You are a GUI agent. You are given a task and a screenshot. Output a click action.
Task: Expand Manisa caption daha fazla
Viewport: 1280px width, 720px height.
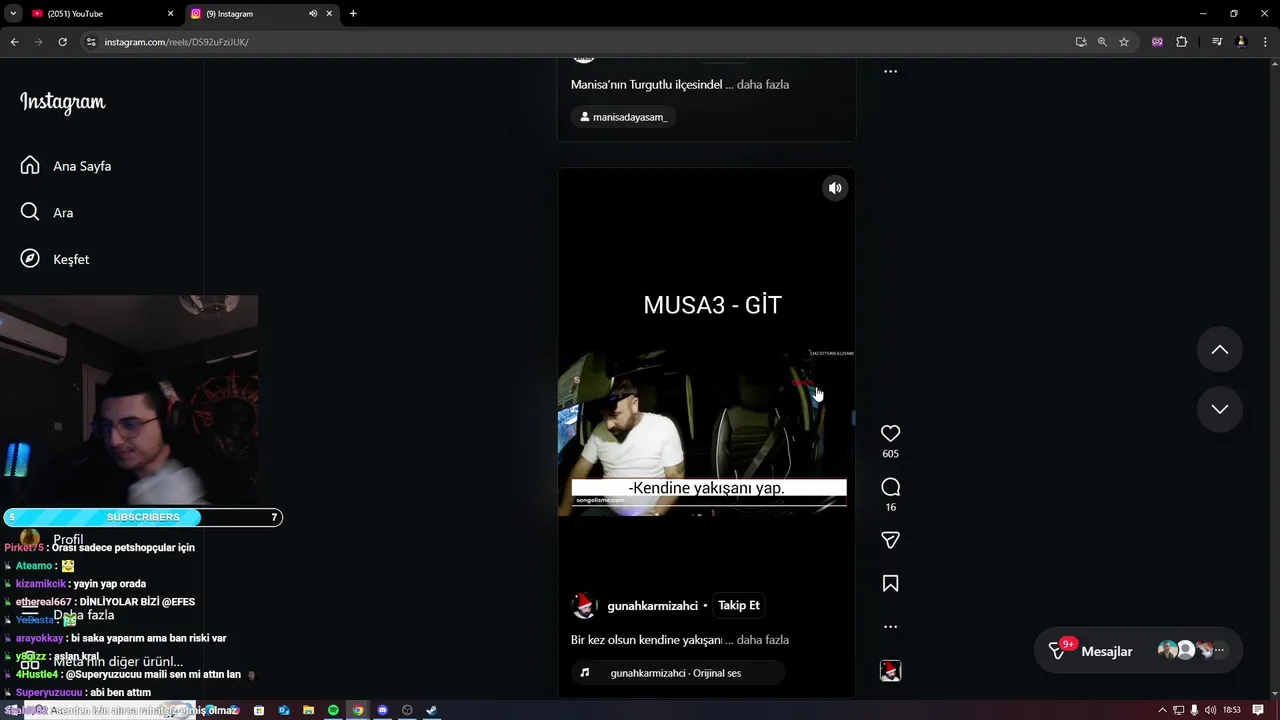tap(763, 85)
